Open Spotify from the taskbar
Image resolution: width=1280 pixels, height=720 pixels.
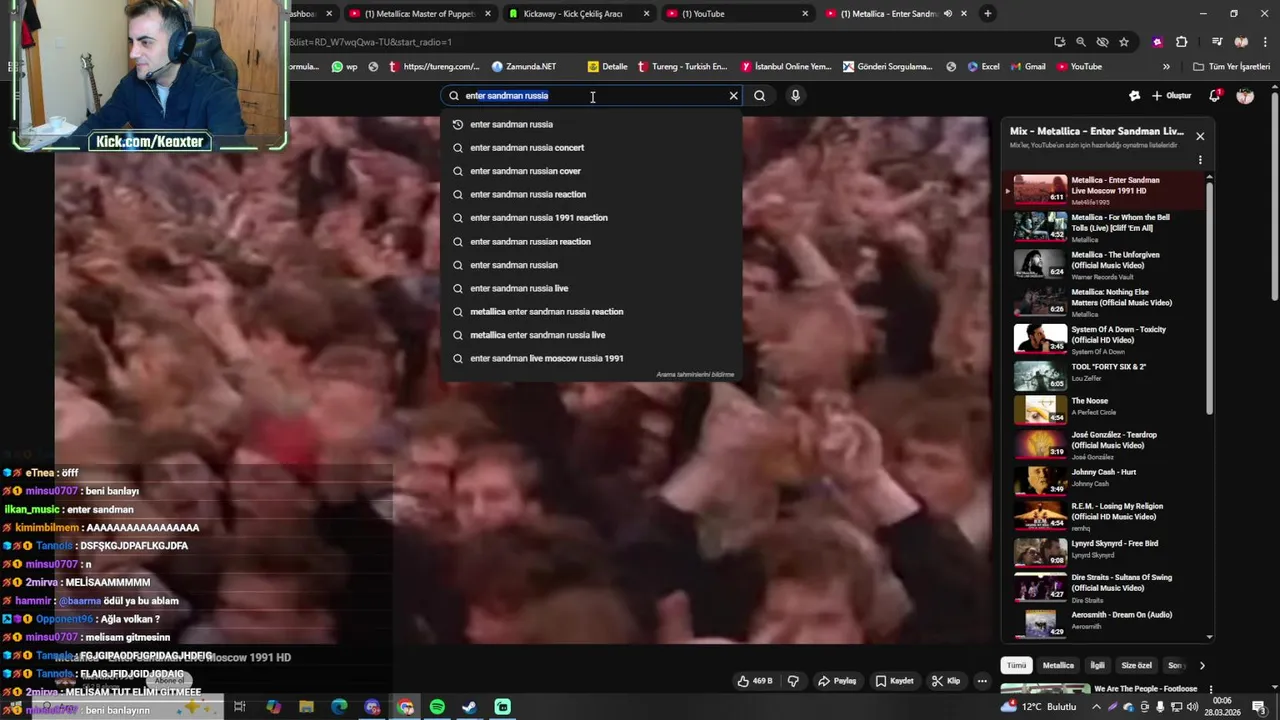(x=437, y=707)
